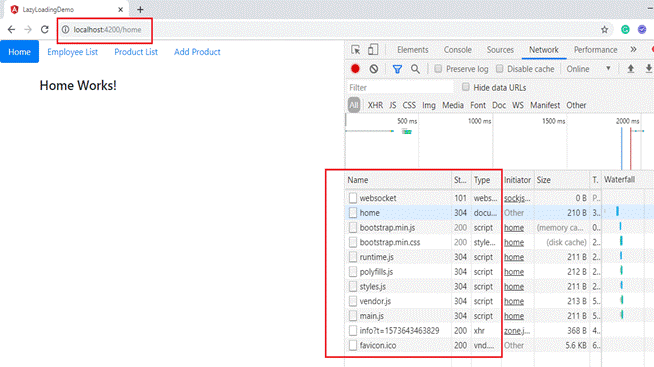
Task: Check the Hide data URLs checkbox
Action: pos(465,87)
